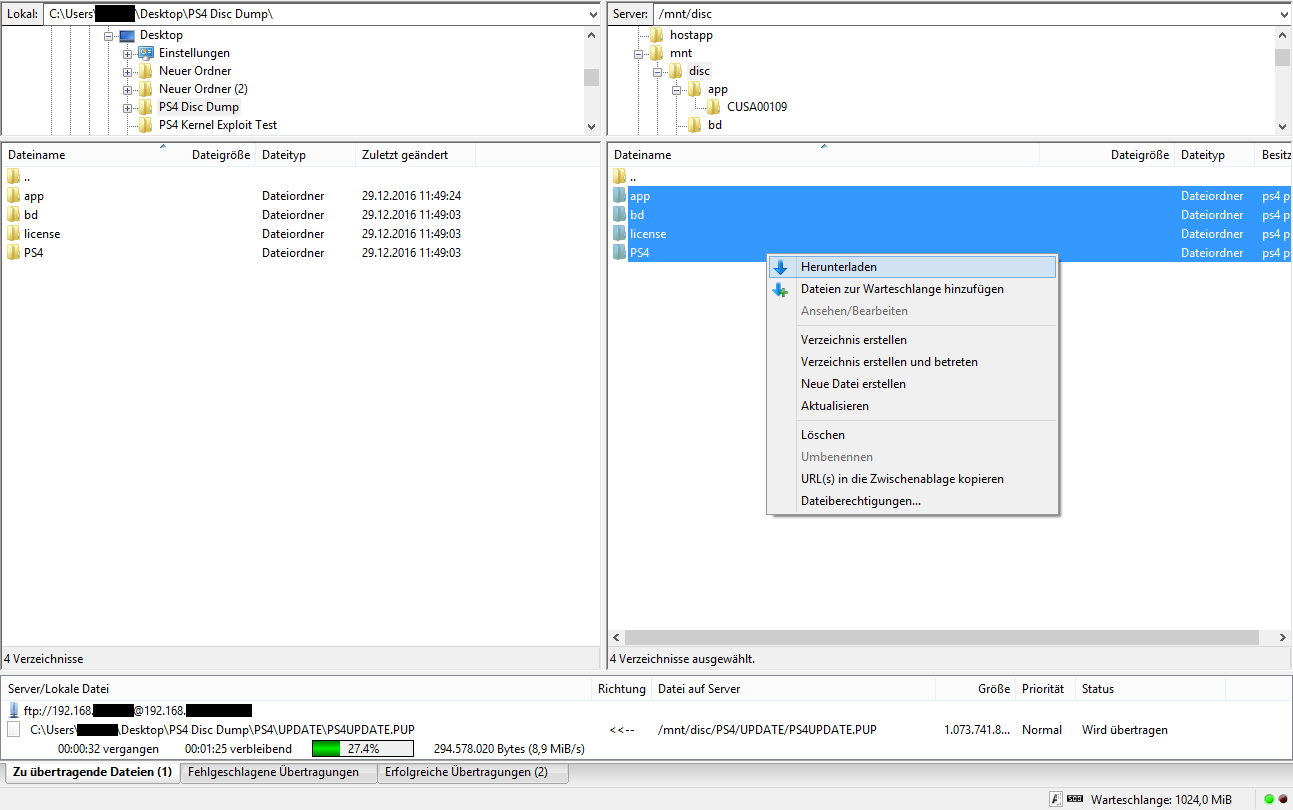Viewport: 1293px width, 810px height.
Task: Click the scroll-down arrow of the local tree
Action: point(591,126)
